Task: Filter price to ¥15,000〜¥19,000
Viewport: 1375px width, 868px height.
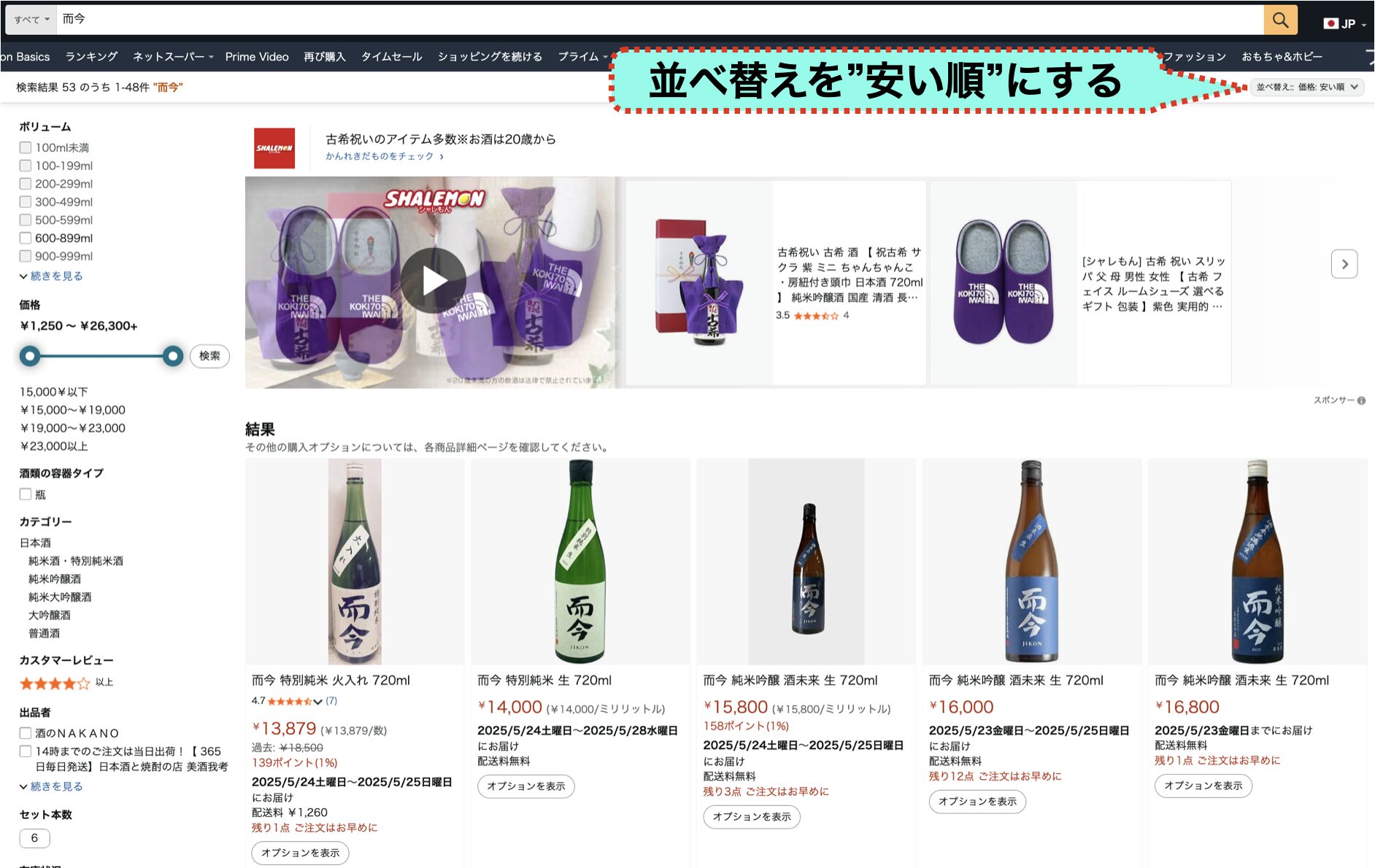Action: 73,410
